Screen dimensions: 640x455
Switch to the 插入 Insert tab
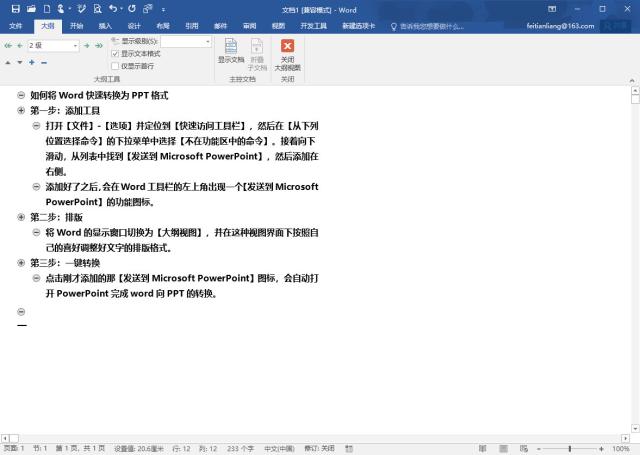[105, 26]
